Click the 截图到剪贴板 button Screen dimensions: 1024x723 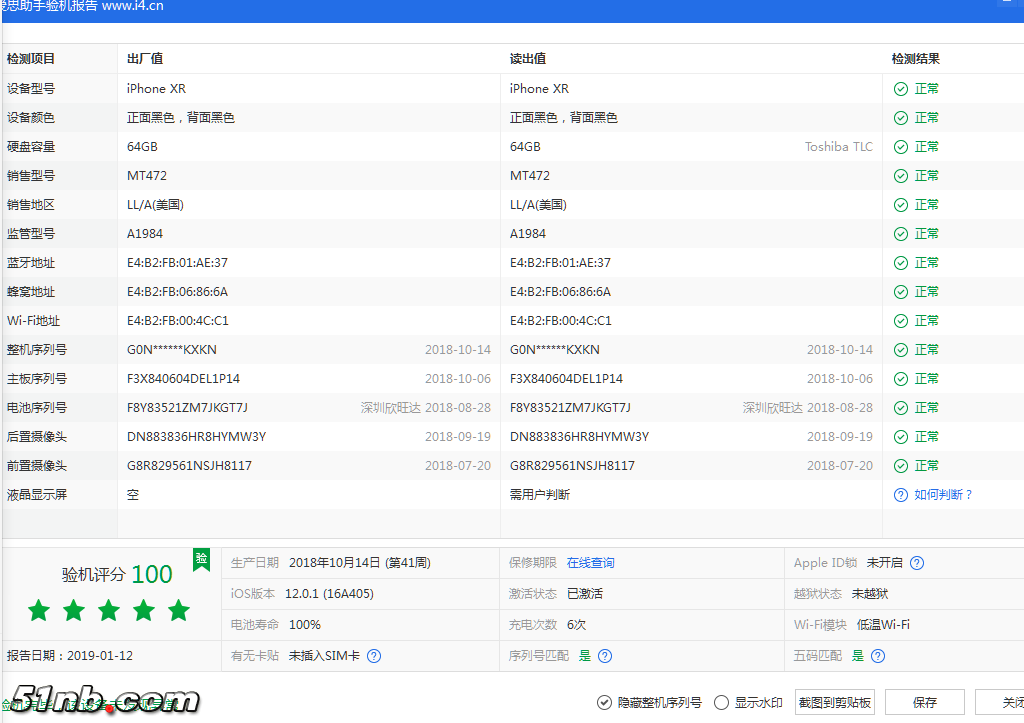tap(834, 702)
